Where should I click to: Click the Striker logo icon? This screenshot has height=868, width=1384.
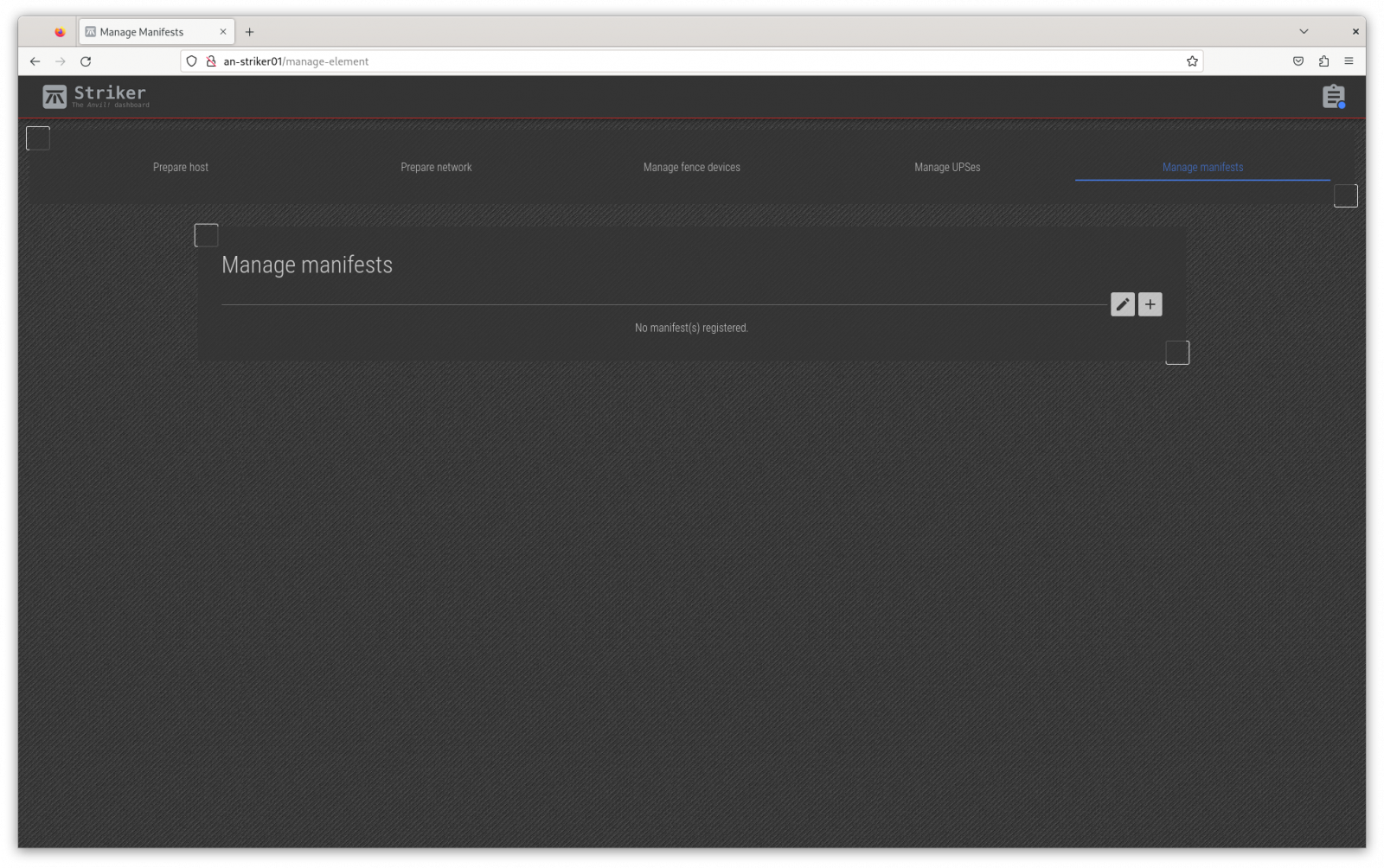click(x=54, y=97)
